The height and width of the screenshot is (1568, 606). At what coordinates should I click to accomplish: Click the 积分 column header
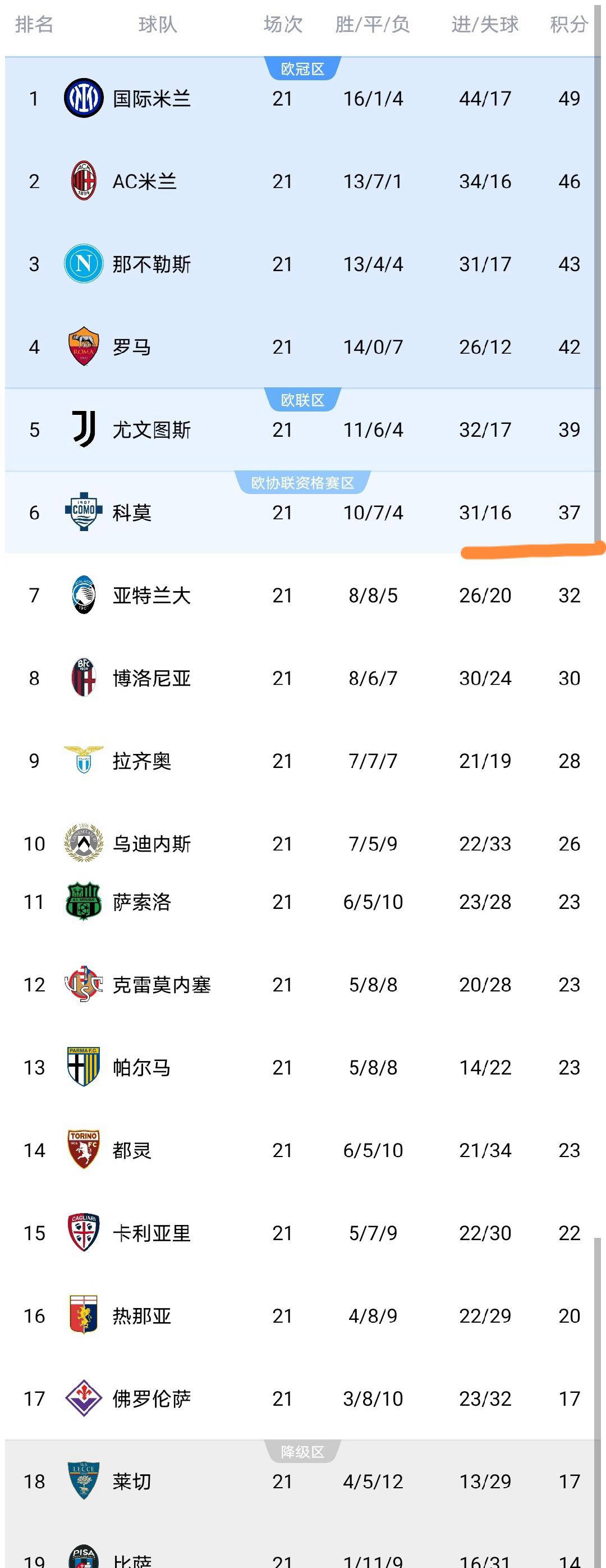tap(568, 24)
